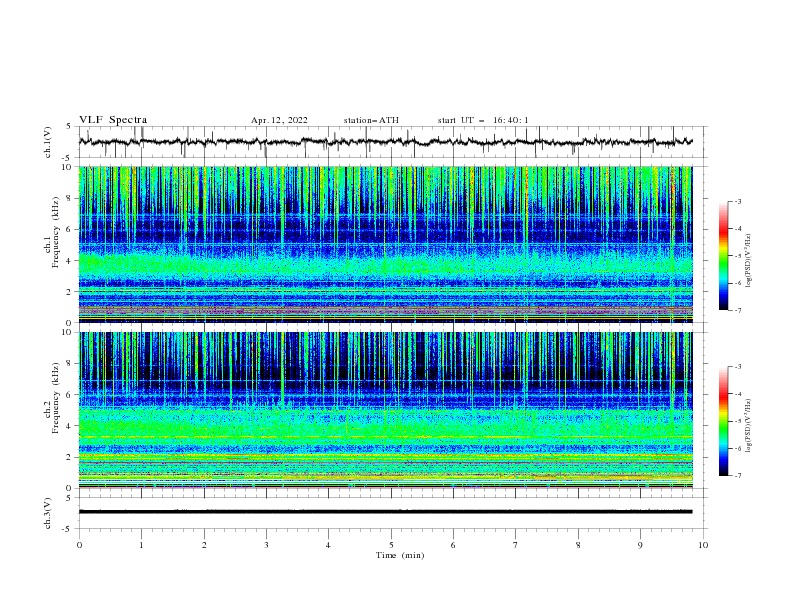The image size is (792, 612).
Task: Click the "-5" label on ch.2 color bar
Action: click(738, 421)
